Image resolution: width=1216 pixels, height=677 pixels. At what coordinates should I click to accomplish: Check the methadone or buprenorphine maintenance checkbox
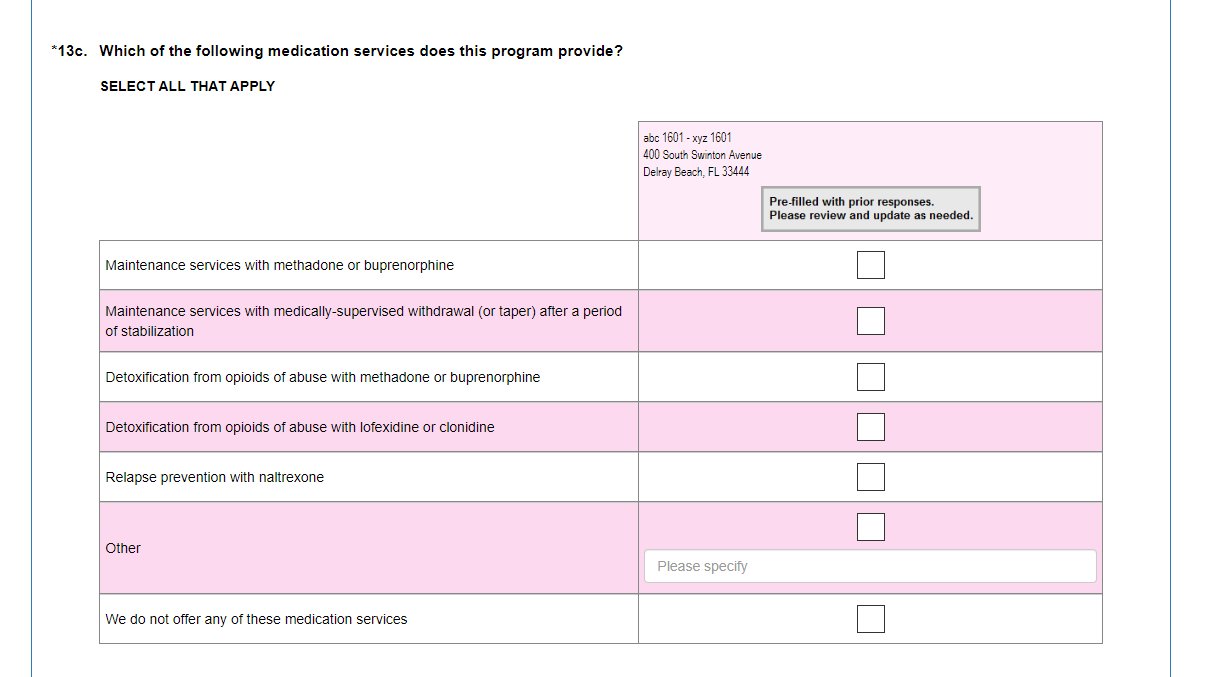click(870, 265)
